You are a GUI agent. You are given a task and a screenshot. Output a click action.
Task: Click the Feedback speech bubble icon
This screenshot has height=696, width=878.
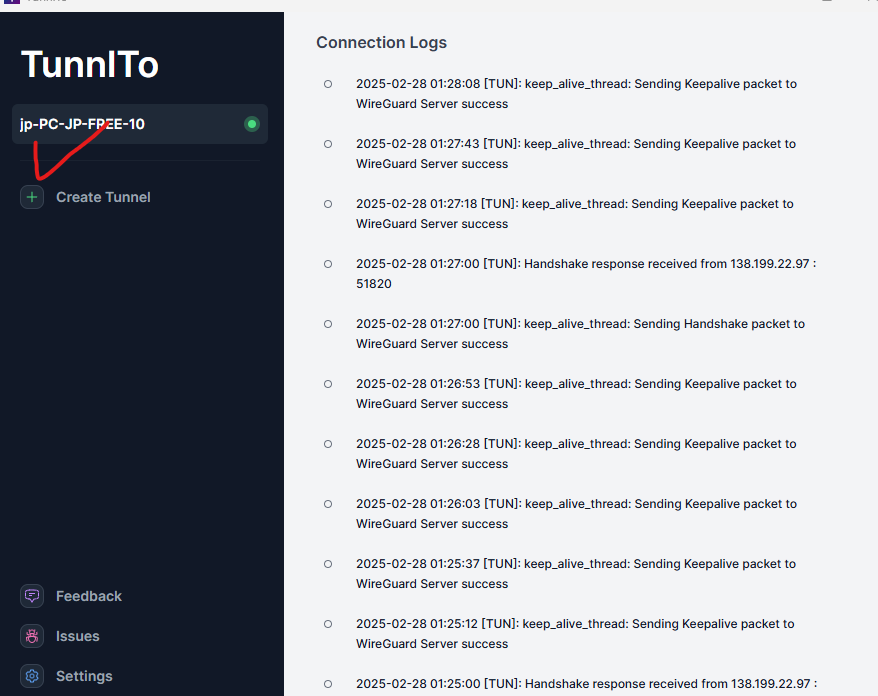pos(32,596)
